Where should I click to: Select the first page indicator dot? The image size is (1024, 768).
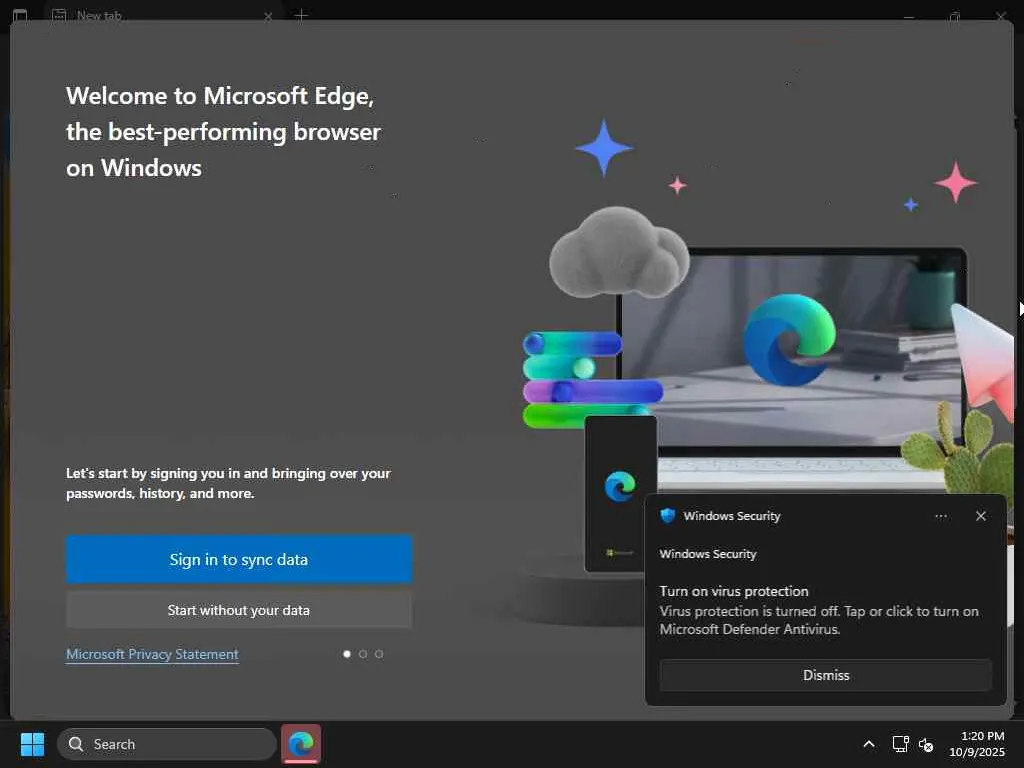tap(347, 654)
